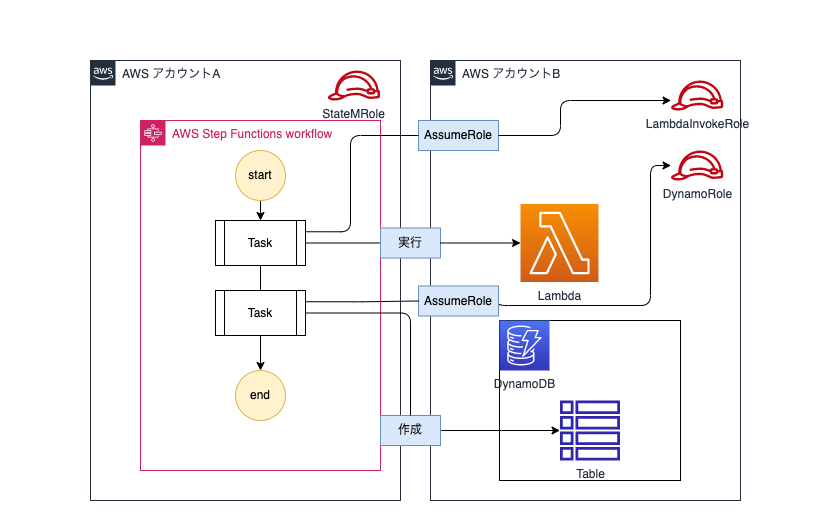Click the StateMRole label text

[353, 114]
